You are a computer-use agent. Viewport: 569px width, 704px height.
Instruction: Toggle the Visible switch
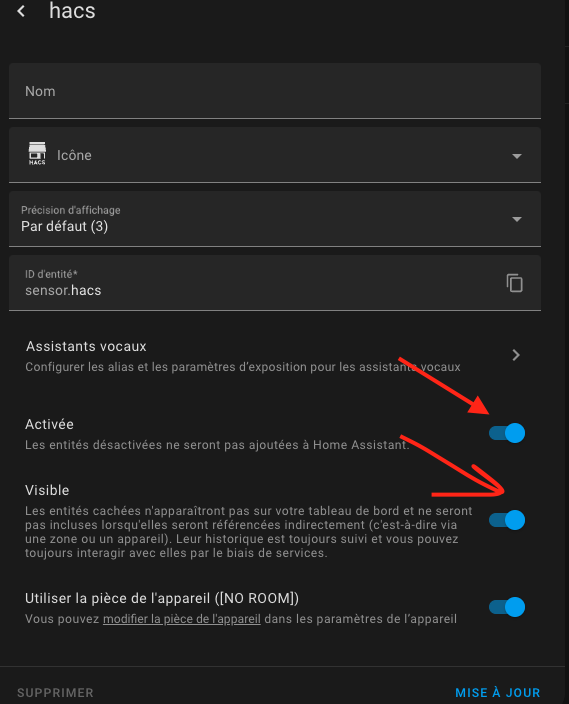(x=507, y=520)
